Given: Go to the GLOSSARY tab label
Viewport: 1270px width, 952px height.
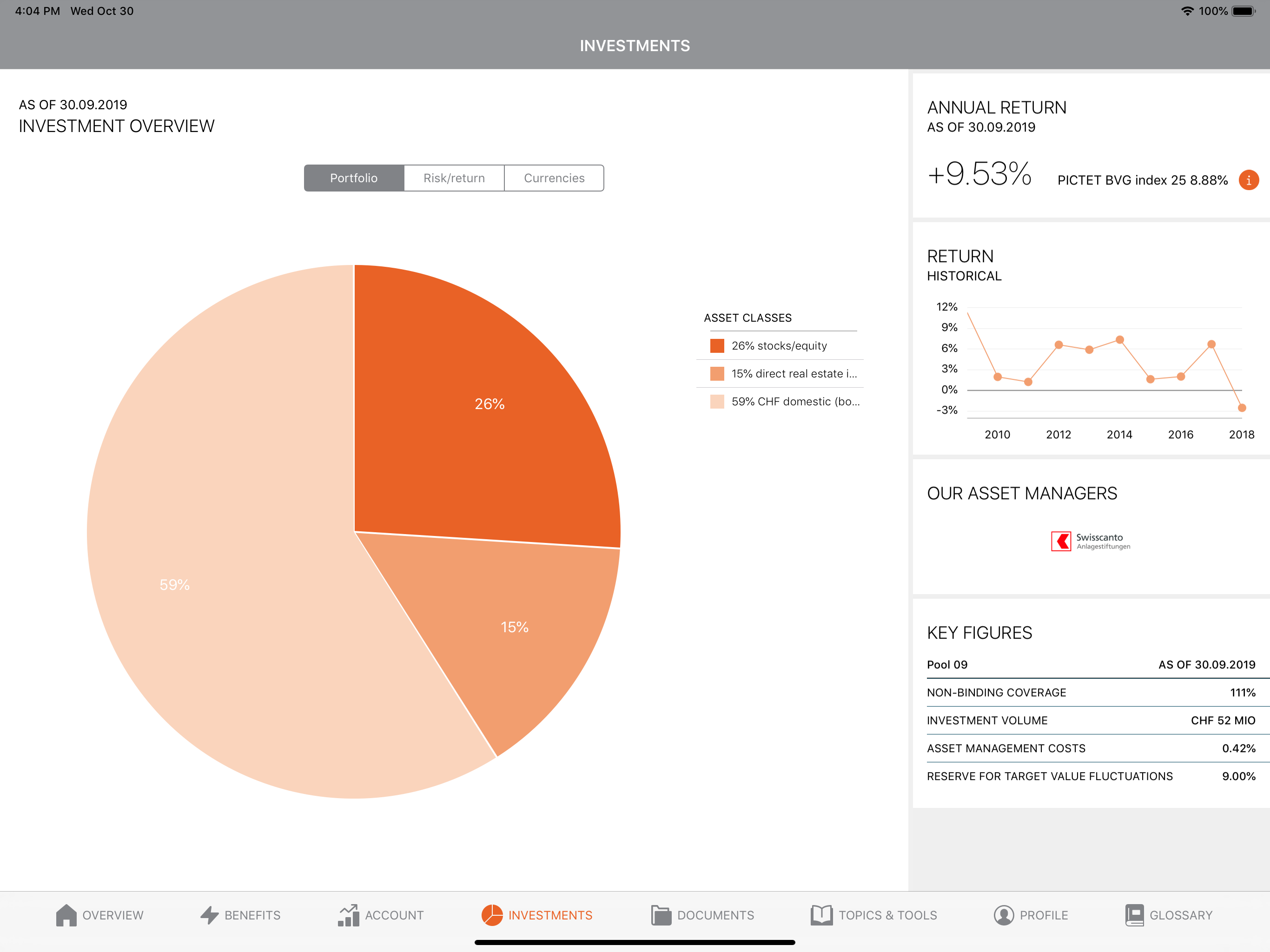Looking at the screenshot, I should pyautogui.click(x=1181, y=915).
